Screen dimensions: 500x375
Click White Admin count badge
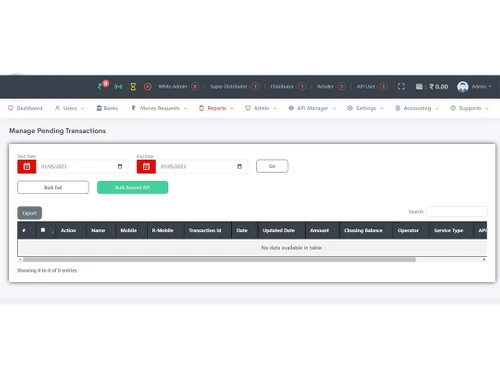[x=195, y=87]
